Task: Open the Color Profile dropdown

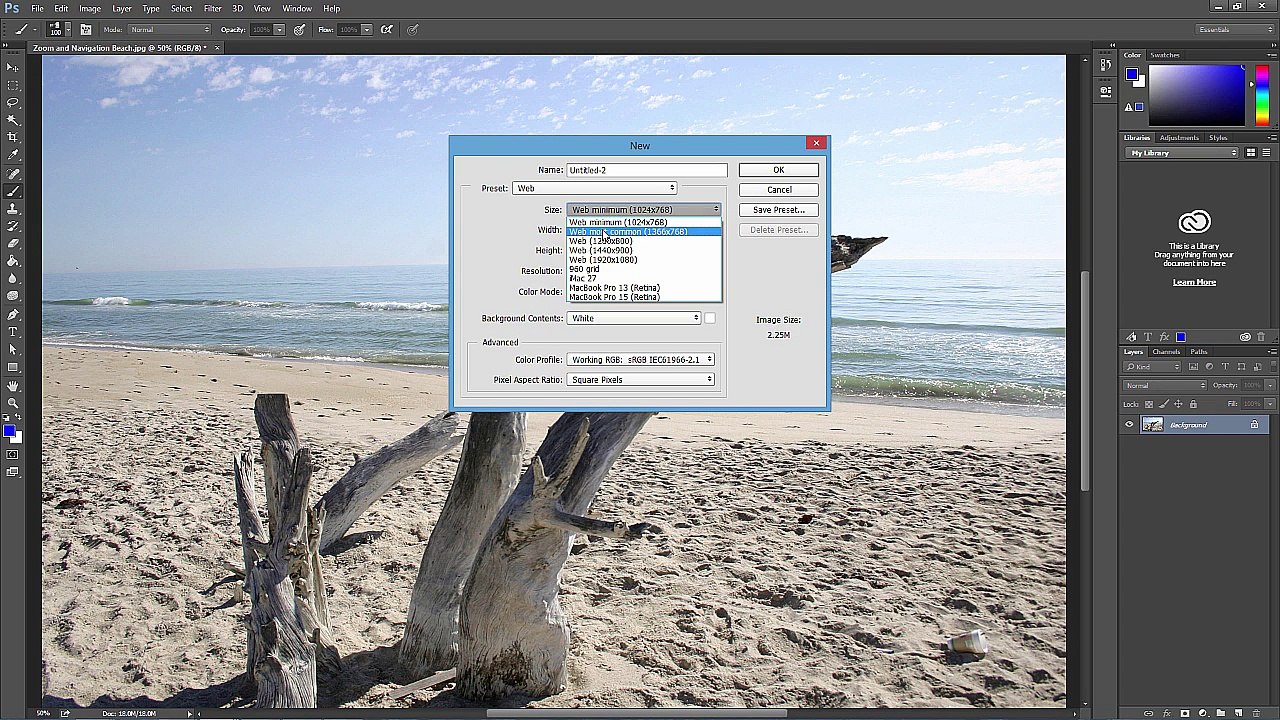Action: click(641, 359)
